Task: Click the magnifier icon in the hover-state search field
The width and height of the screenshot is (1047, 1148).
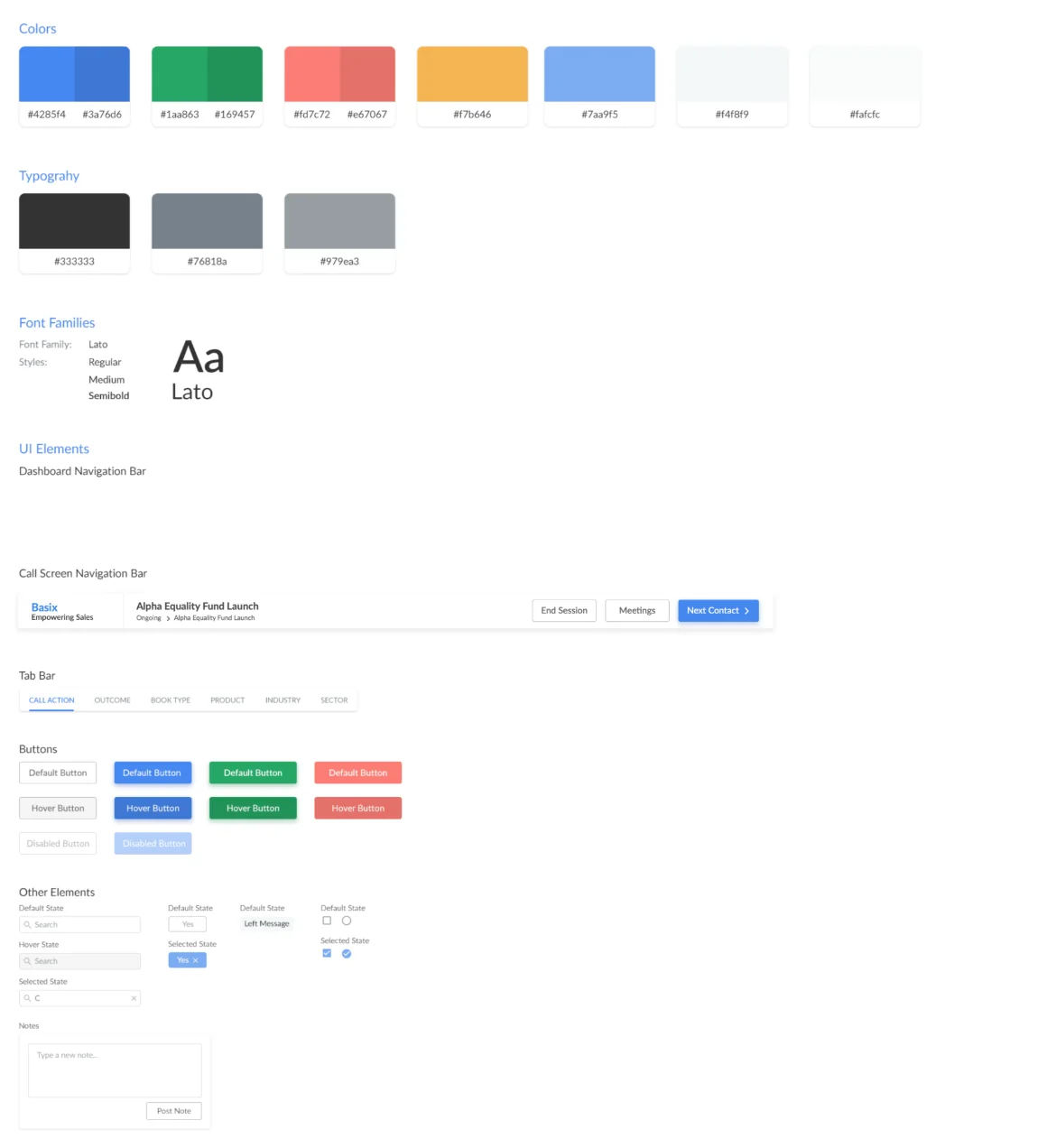Action: (27, 961)
